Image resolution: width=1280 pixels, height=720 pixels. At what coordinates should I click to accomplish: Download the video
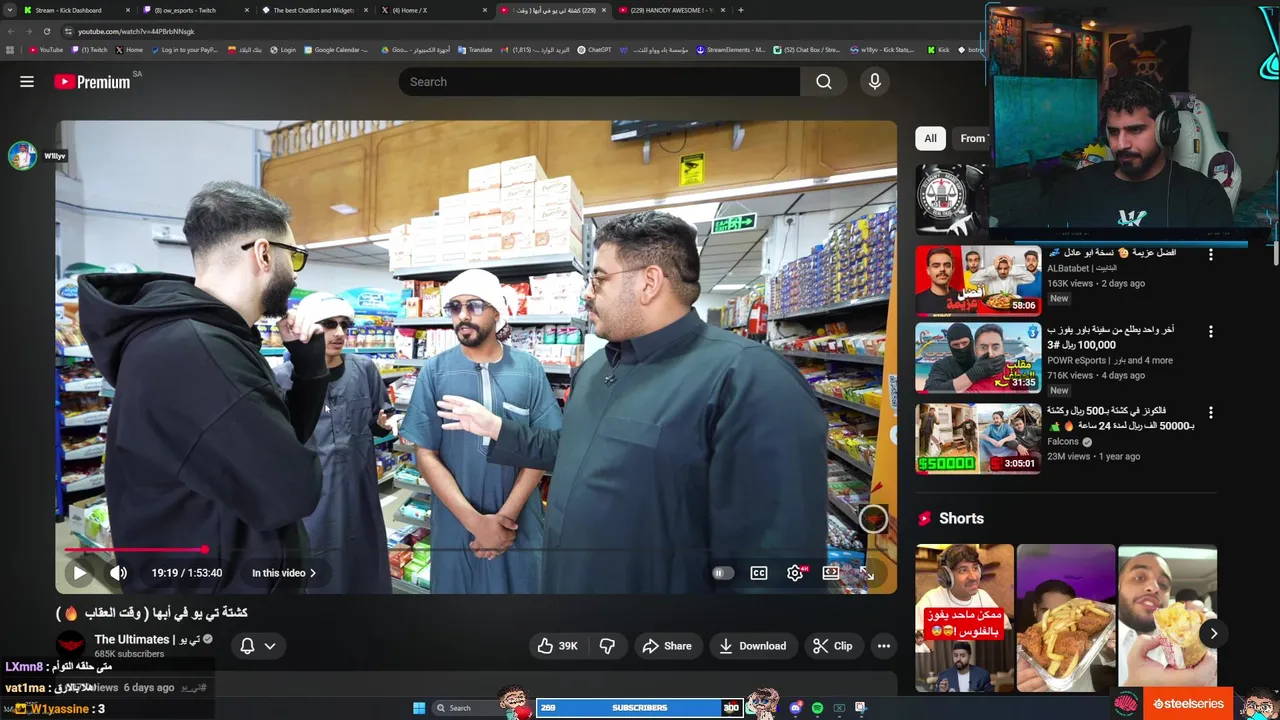(753, 646)
